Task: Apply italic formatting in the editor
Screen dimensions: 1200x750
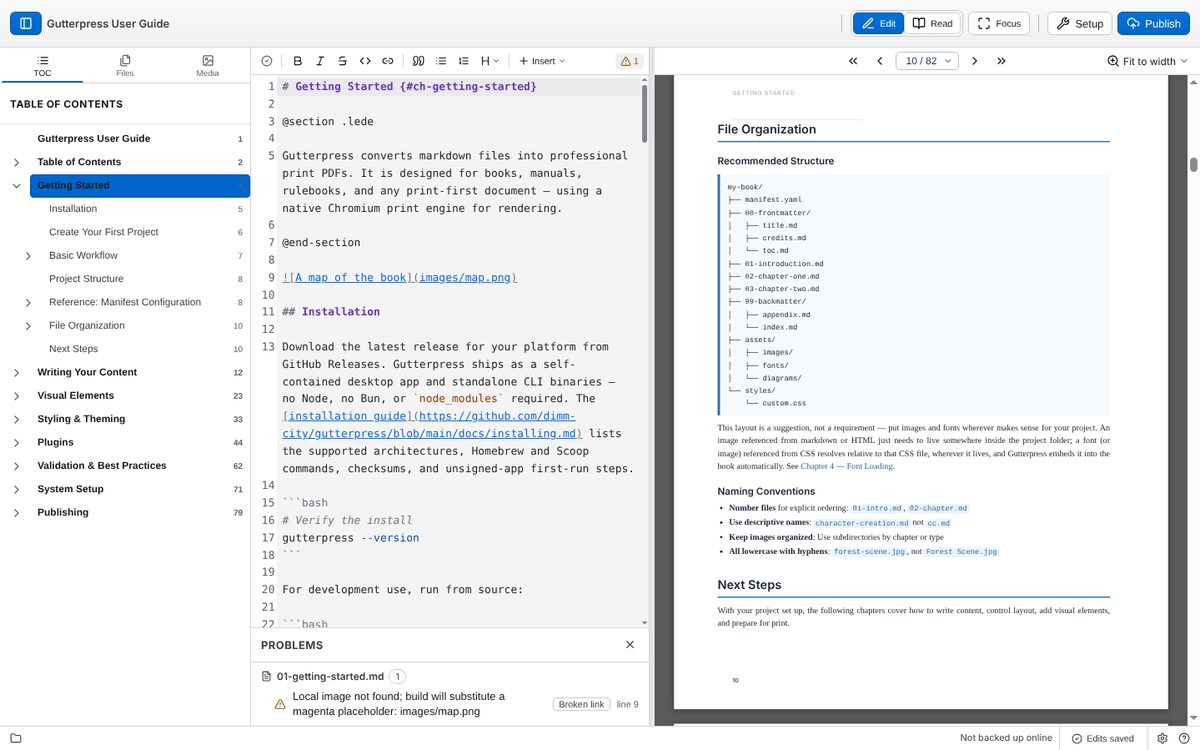Action: tap(320, 61)
